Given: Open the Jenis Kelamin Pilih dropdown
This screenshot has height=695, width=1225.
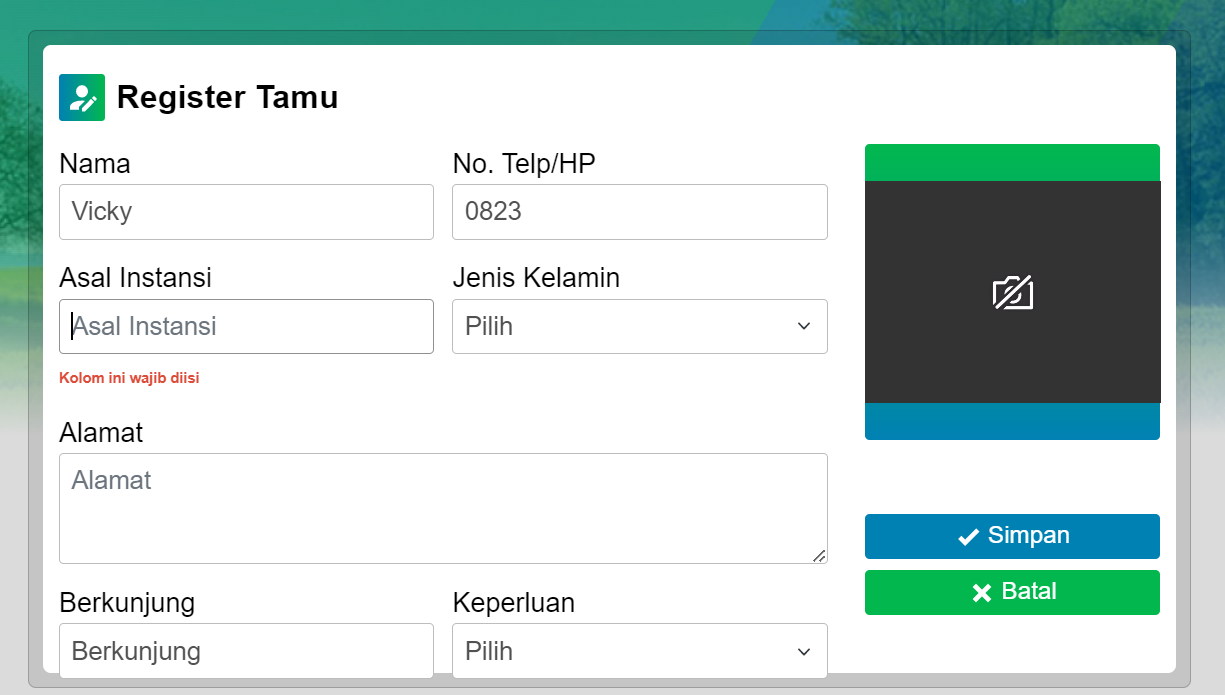Looking at the screenshot, I should 640,326.
